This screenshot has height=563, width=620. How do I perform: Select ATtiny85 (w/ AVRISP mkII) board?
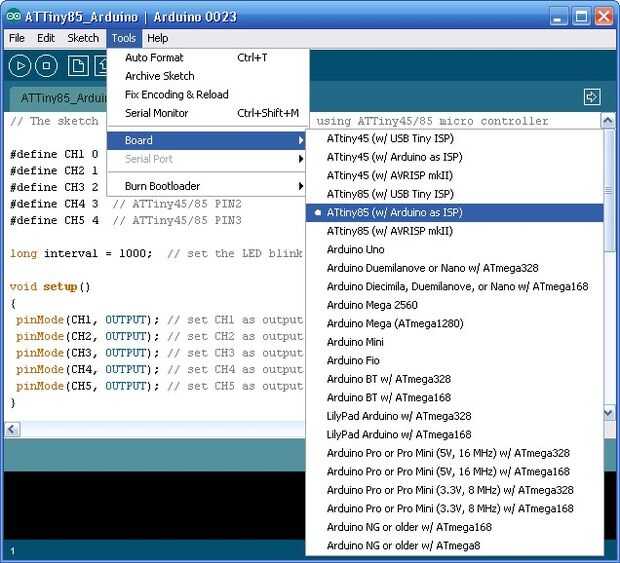coord(455,231)
